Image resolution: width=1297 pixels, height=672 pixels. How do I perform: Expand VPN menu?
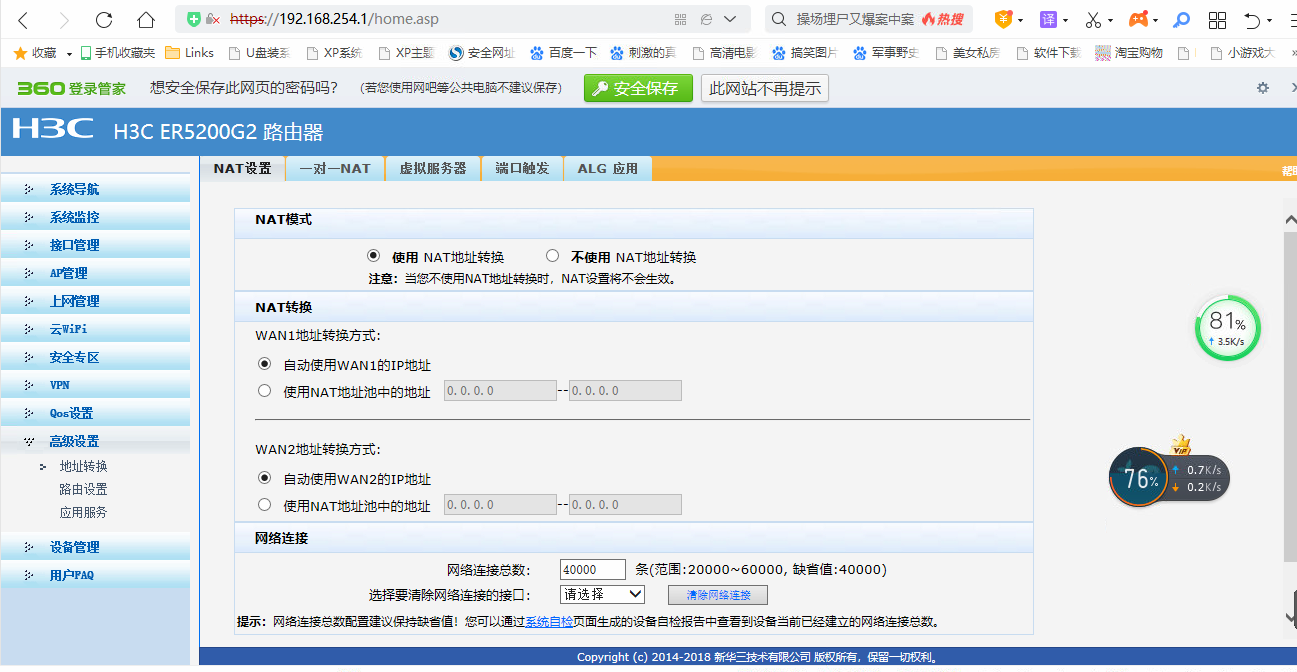pyautogui.click(x=95, y=385)
